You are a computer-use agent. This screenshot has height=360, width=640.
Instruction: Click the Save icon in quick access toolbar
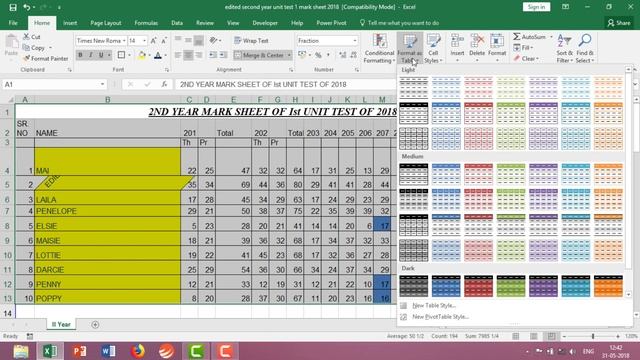pos(13,7)
